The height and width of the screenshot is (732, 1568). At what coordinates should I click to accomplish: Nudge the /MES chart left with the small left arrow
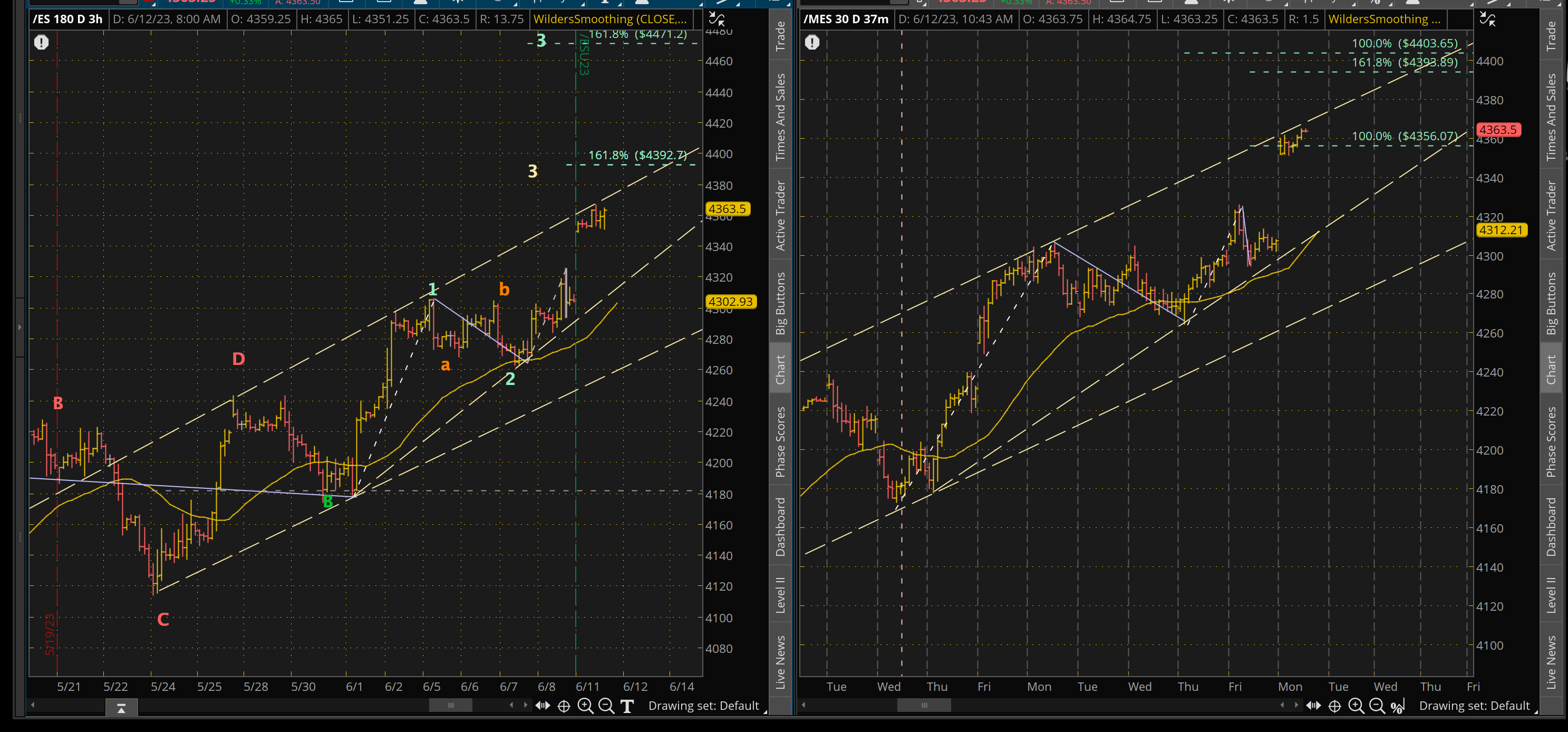[1282, 705]
